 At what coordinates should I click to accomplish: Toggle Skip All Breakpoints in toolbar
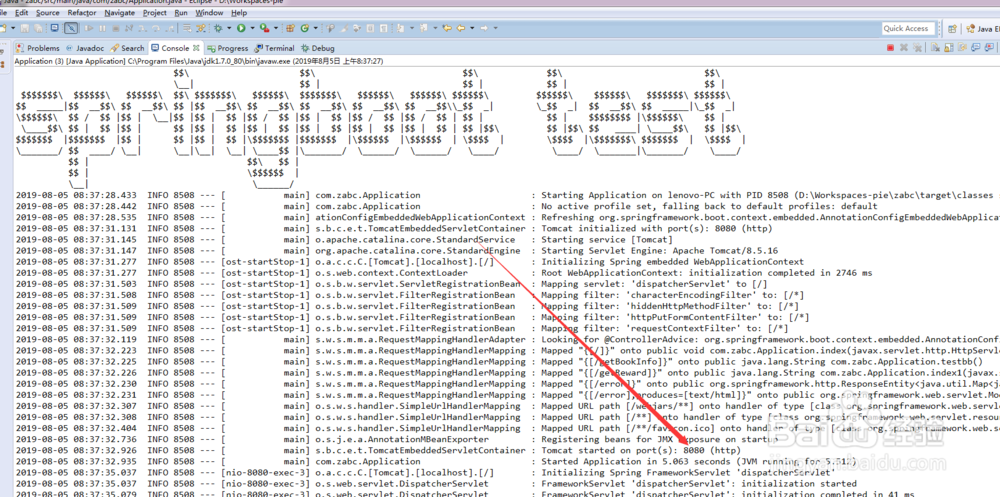[71, 28]
